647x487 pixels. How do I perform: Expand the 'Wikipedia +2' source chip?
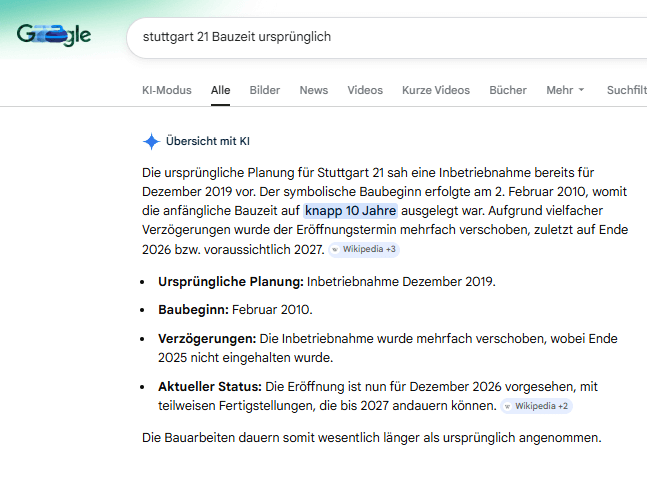point(536,406)
